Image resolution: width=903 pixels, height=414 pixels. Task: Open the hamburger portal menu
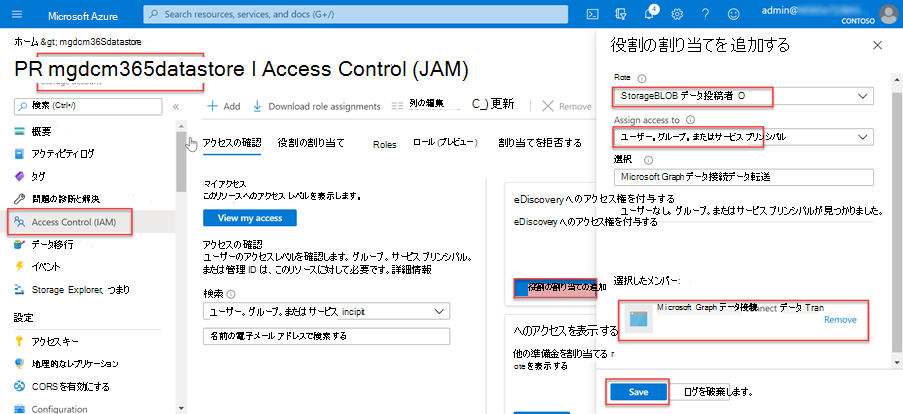pos(16,14)
